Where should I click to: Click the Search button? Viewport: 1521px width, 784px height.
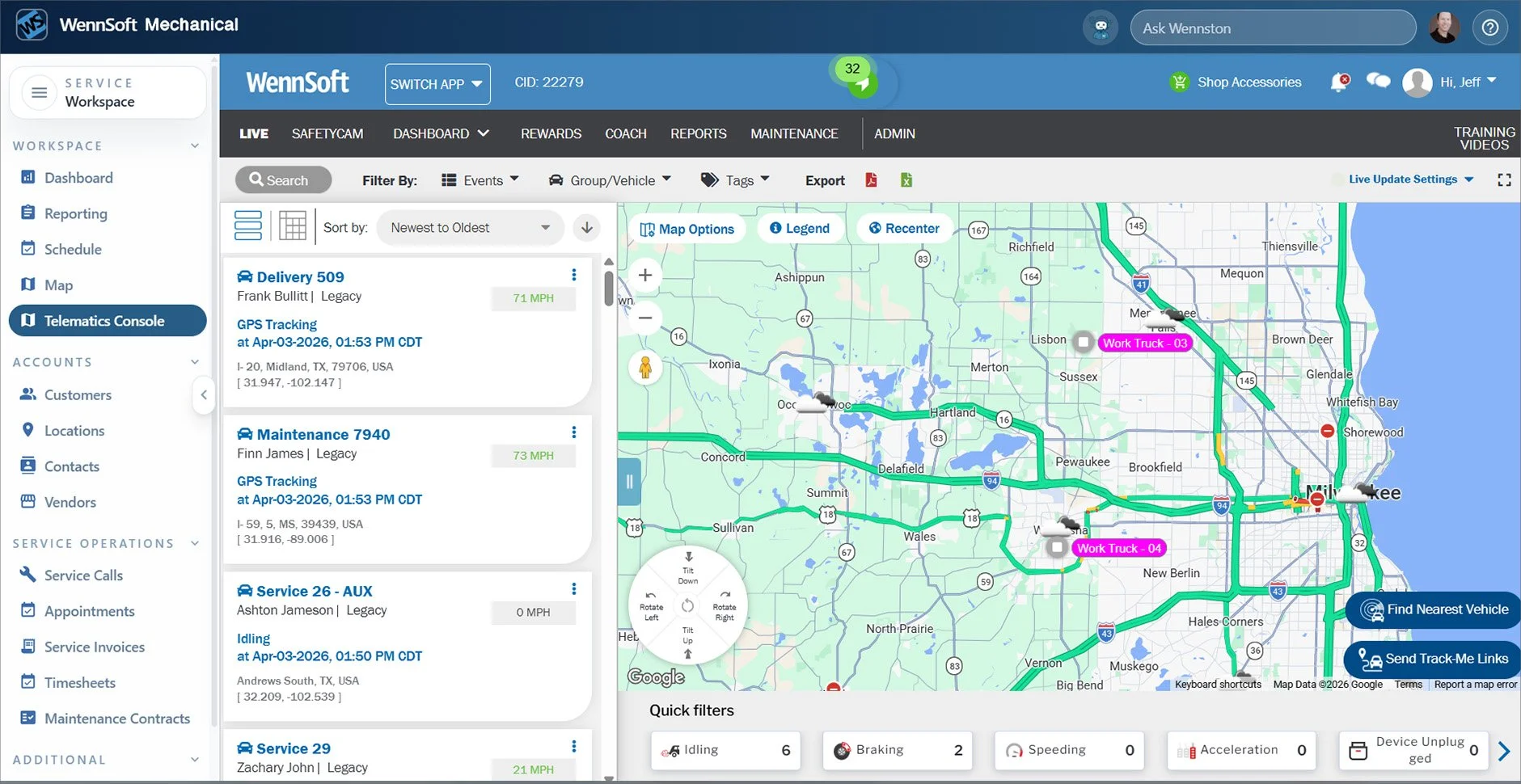(x=283, y=180)
